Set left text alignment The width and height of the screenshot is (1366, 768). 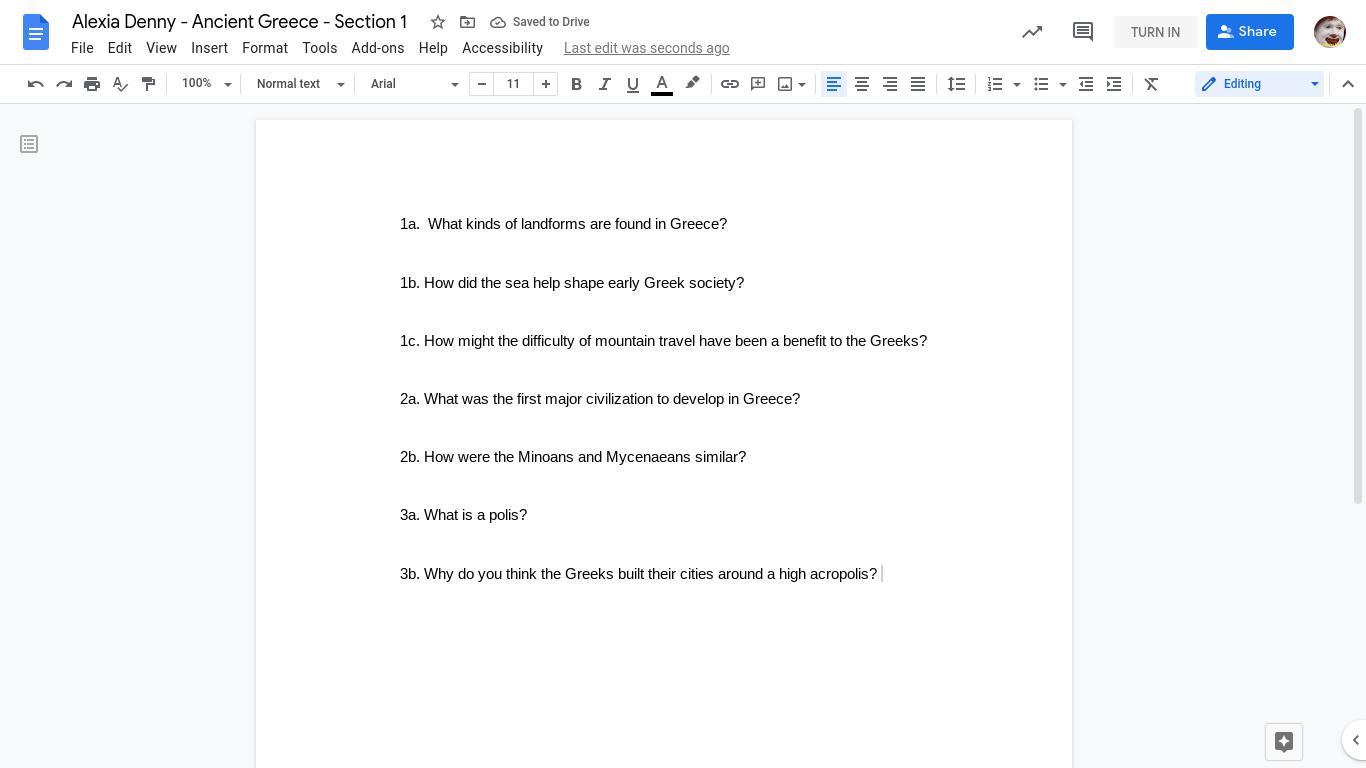click(x=834, y=84)
